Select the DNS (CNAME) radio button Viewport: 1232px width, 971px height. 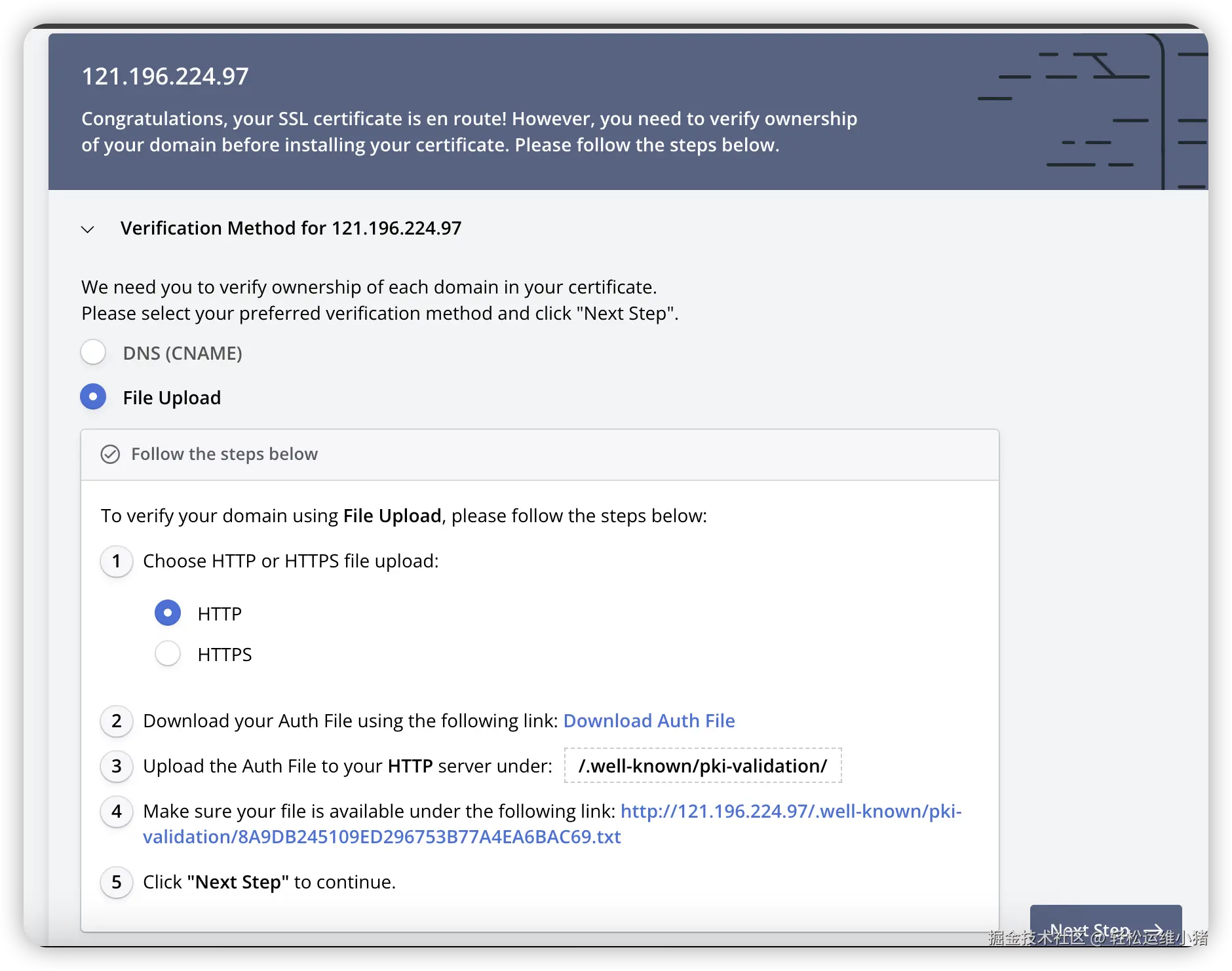coord(93,352)
